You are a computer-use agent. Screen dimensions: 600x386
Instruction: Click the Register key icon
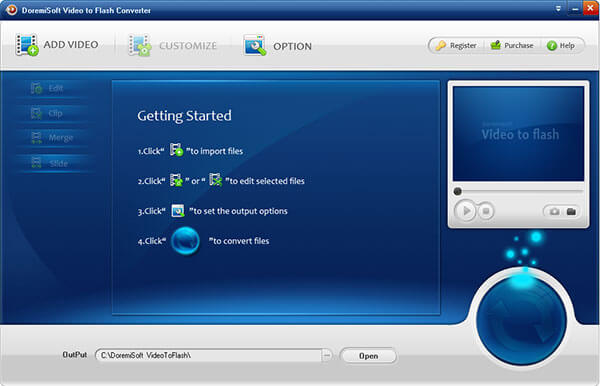click(x=441, y=46)
